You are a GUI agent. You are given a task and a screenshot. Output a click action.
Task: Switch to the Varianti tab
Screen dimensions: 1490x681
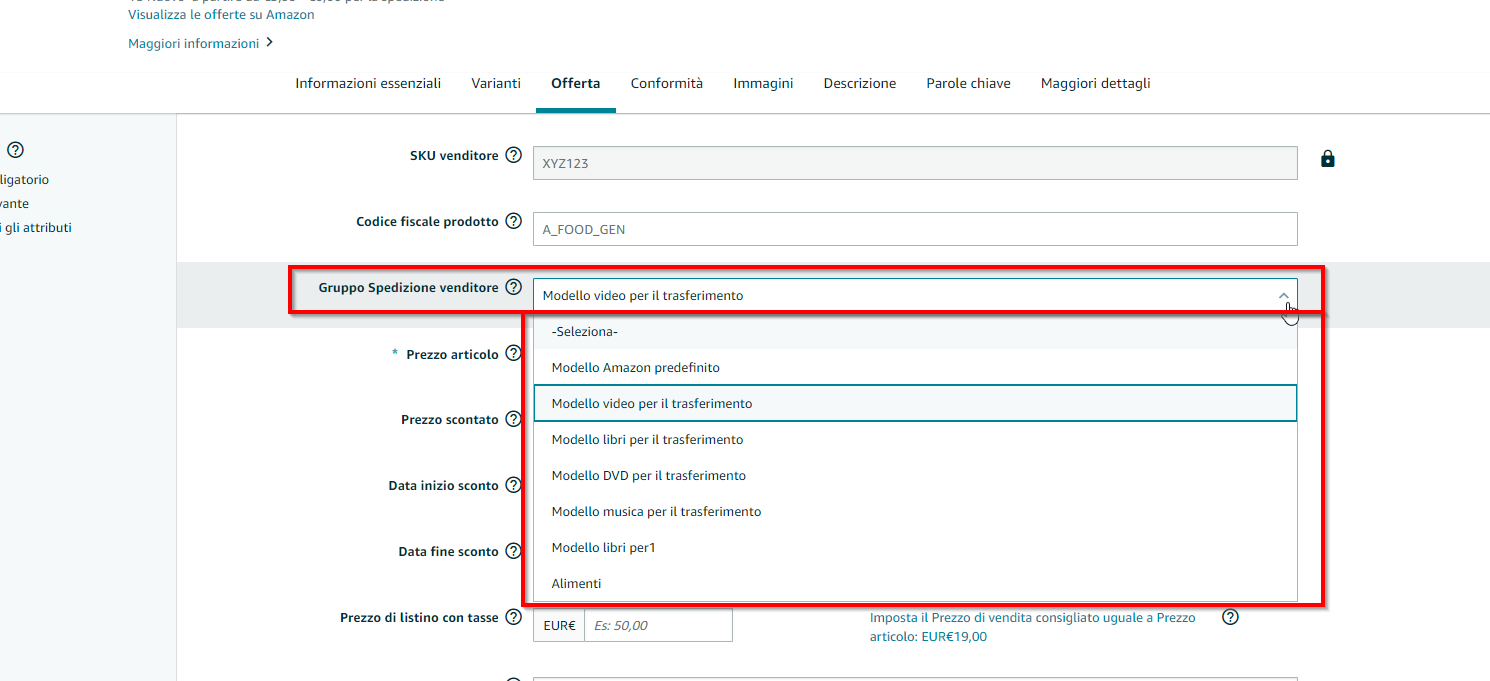point(496,83)
